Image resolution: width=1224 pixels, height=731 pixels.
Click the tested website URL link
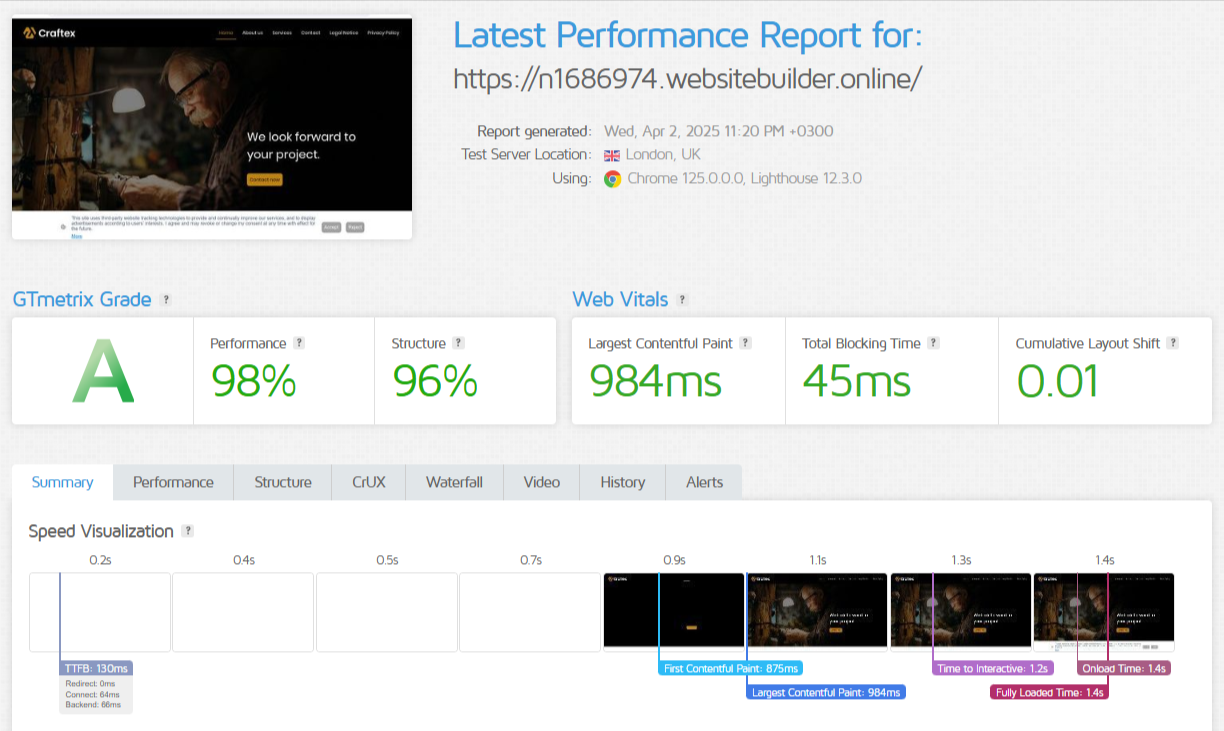pyautogui.click(x=687, y=79)
